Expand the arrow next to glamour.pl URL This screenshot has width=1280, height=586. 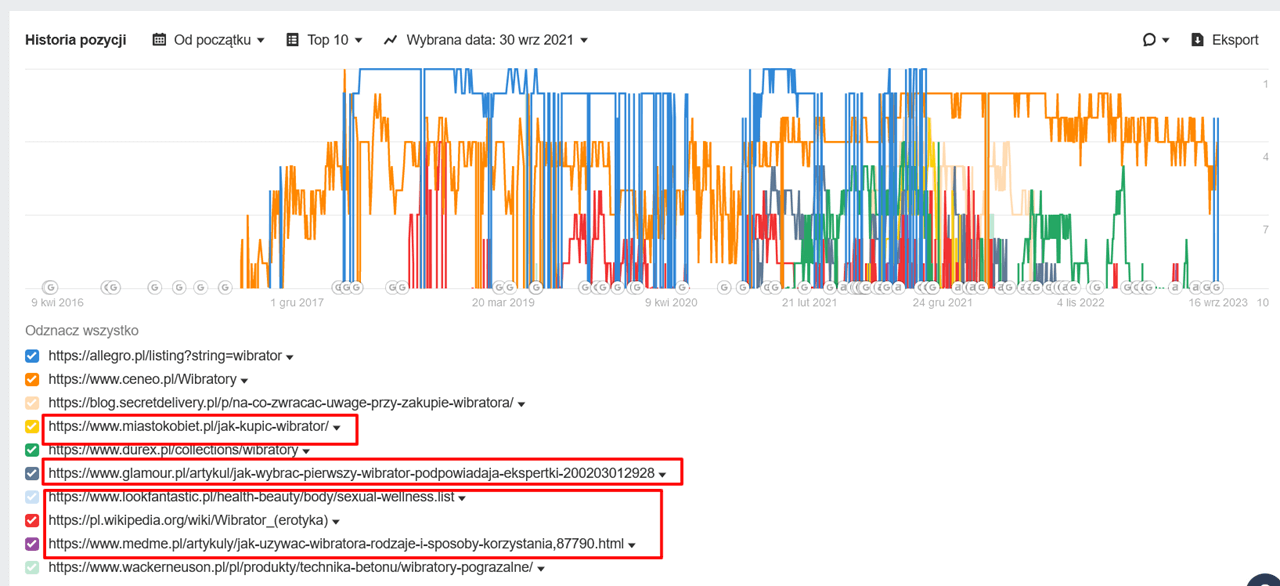point(662,474)
